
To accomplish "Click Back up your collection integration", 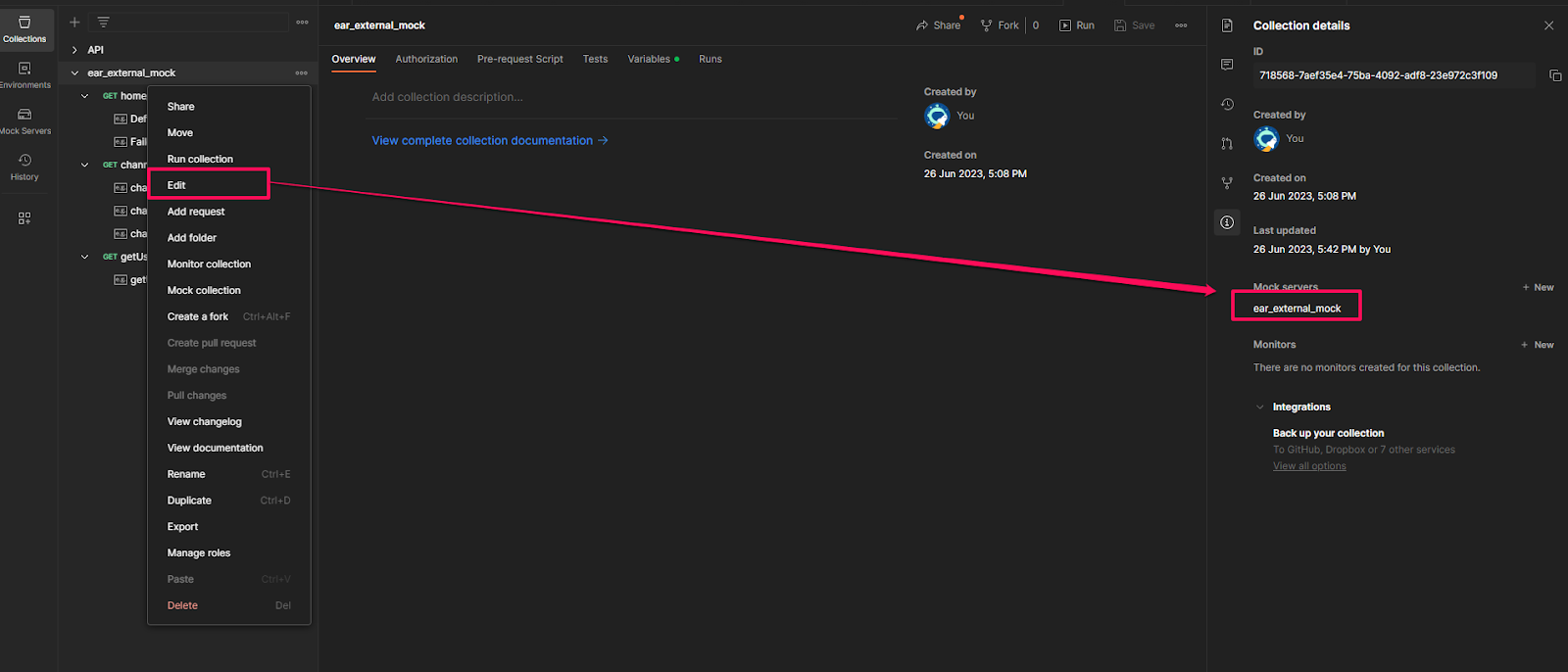I will coord(1328,433).
